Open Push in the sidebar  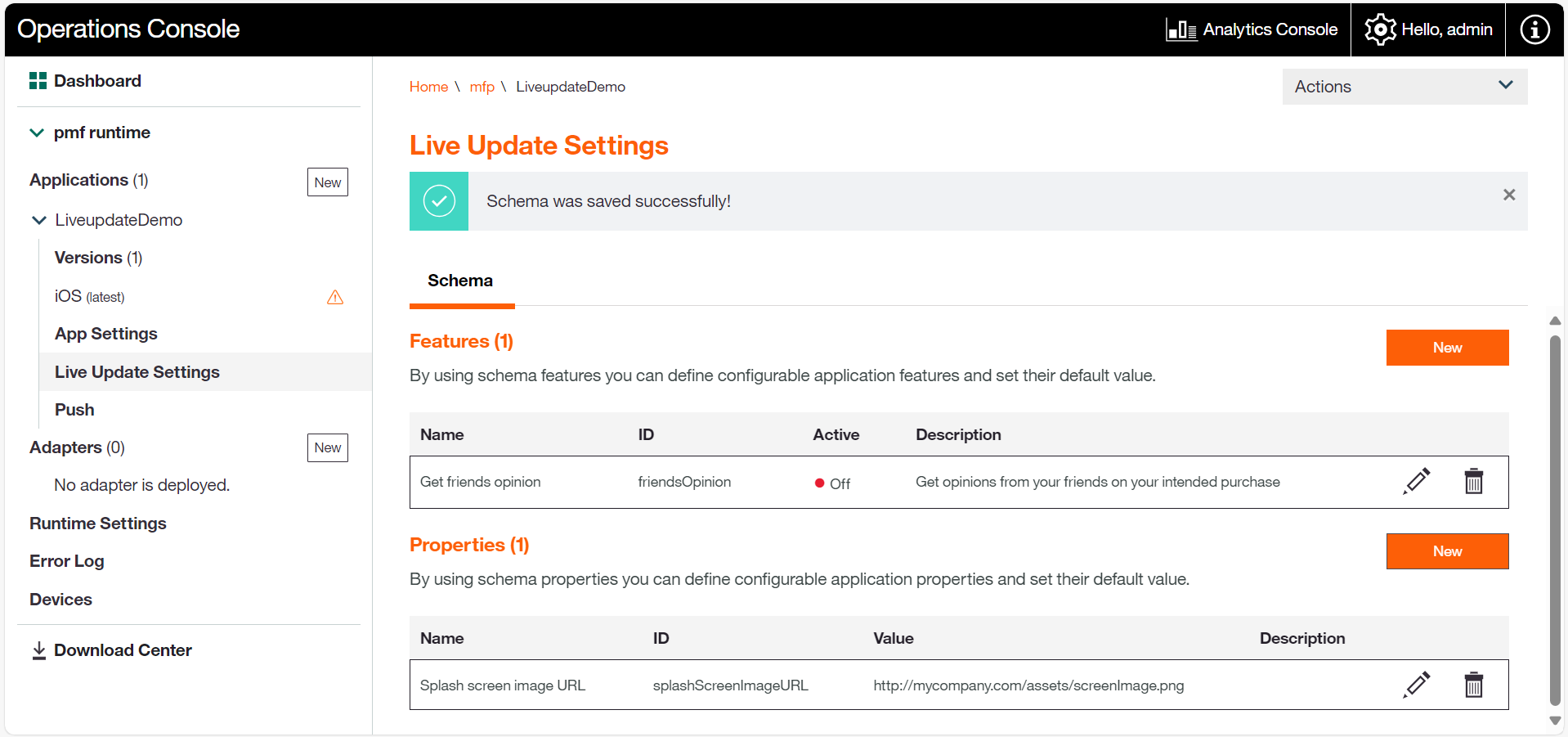pyautogui.click(x=74, y=410)
